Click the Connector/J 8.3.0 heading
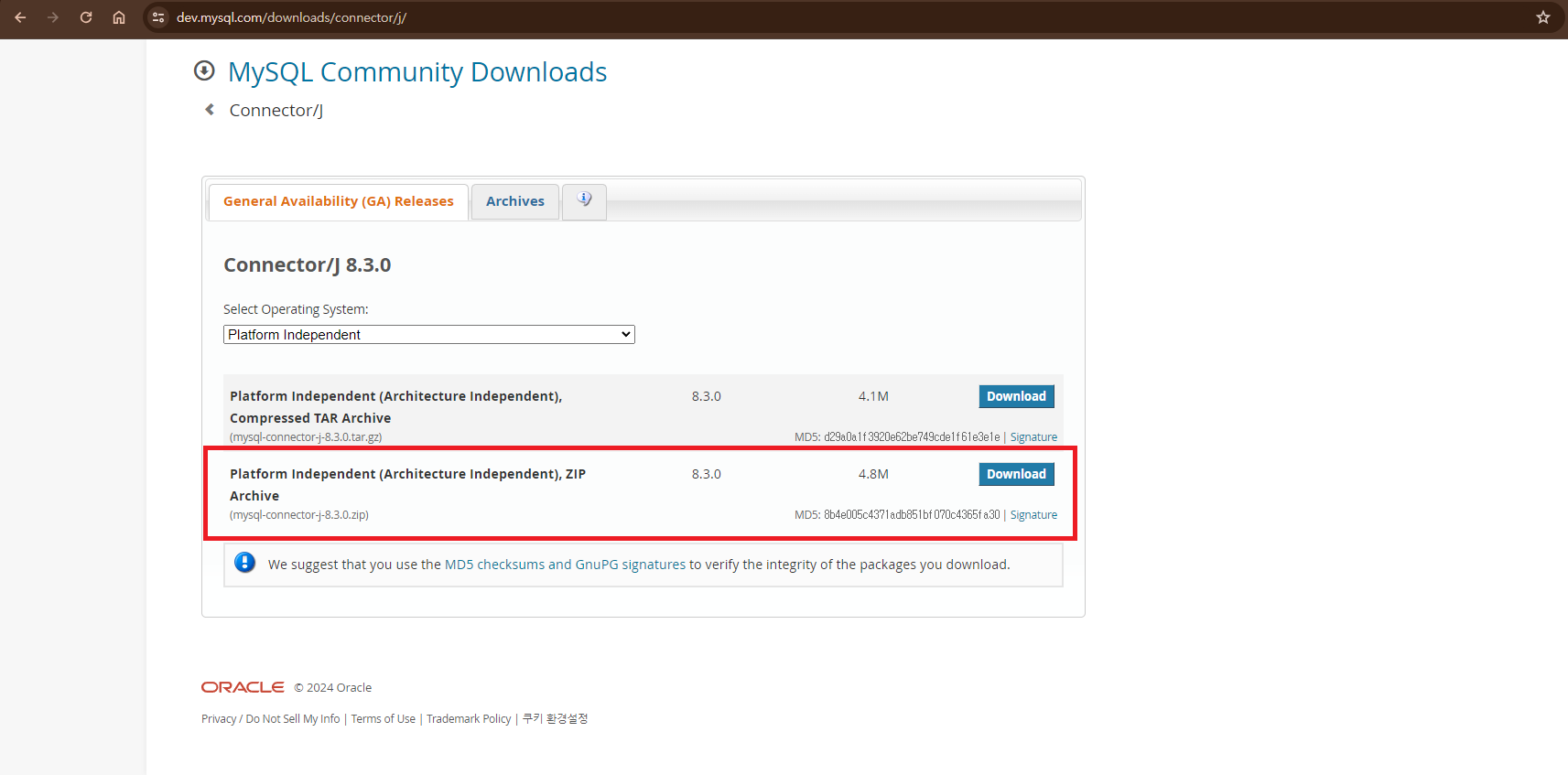Viewport: 1568px width, 775px height. pyautogui.click(x=308, y=265)
